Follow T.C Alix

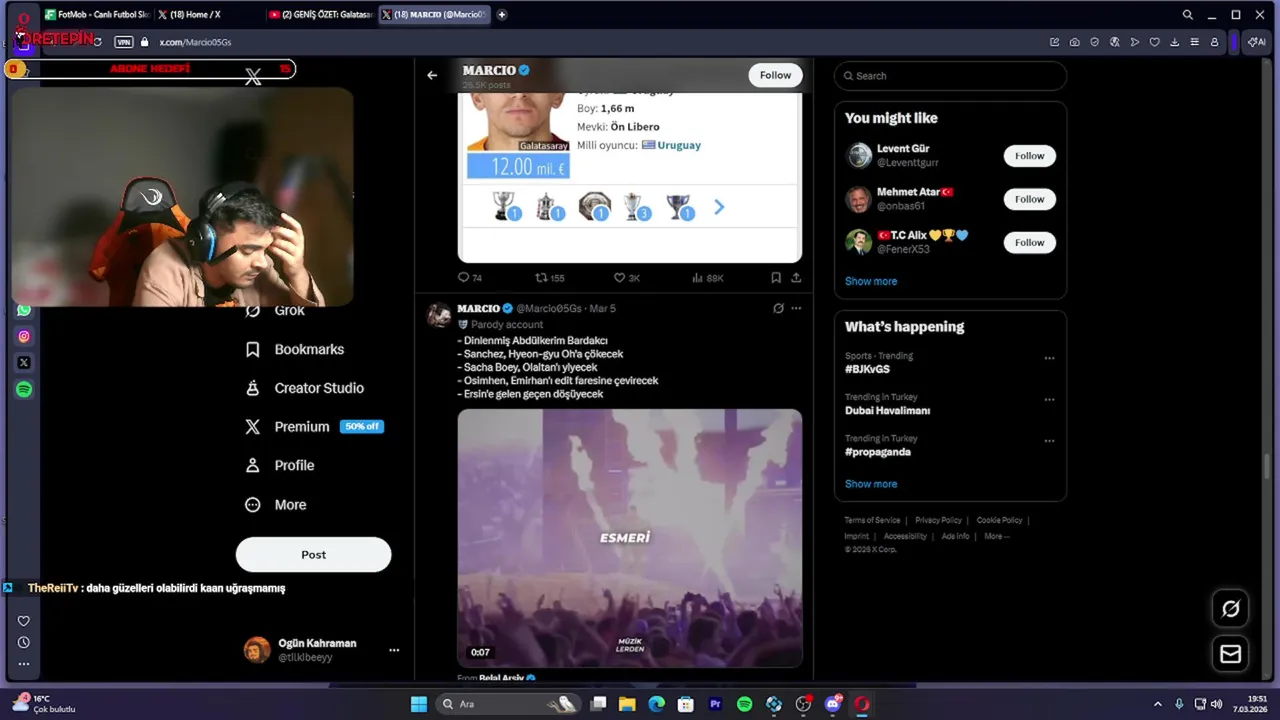pyautogui.click(x=1029, y=242)
